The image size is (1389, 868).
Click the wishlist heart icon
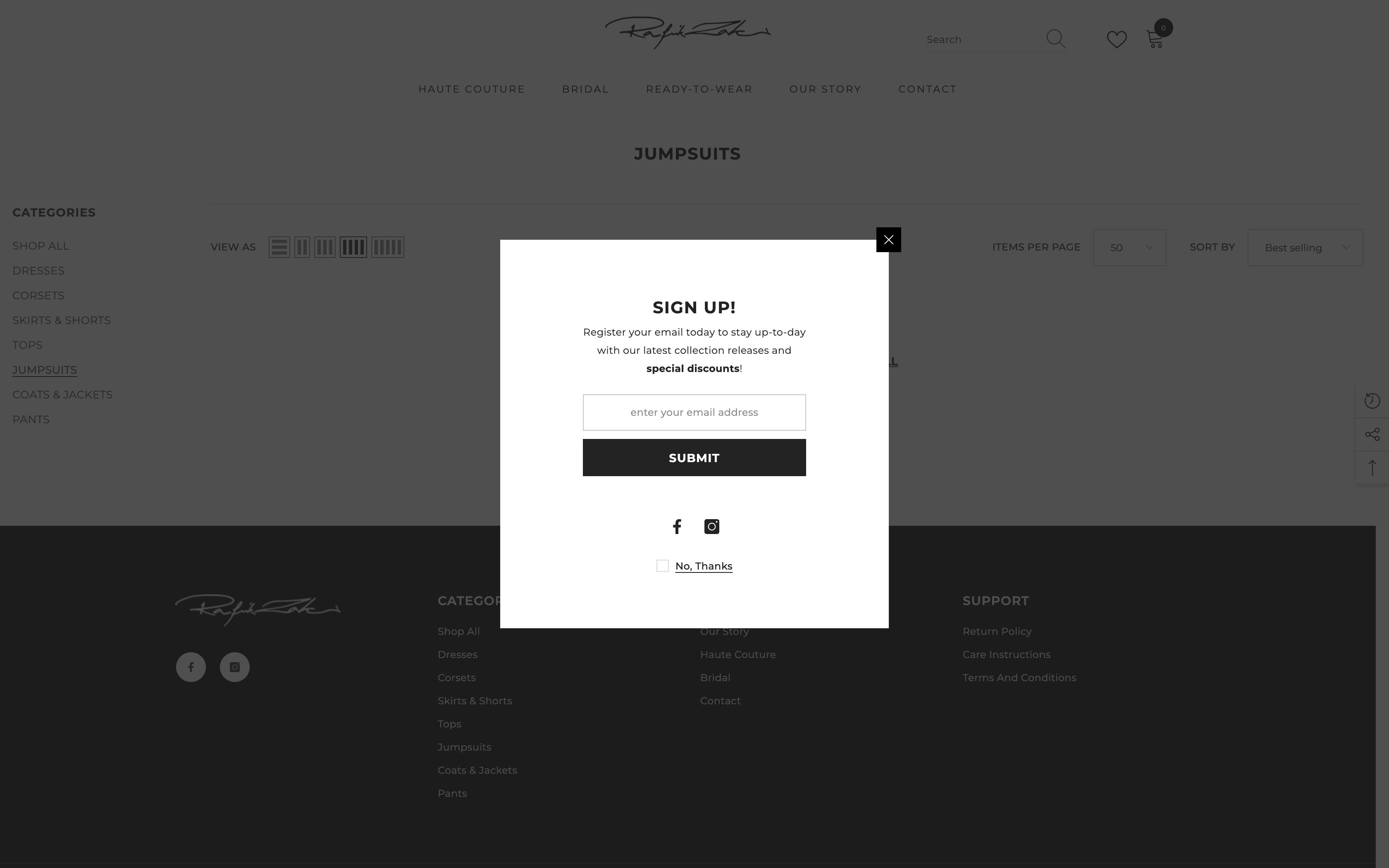point(1116,38)
